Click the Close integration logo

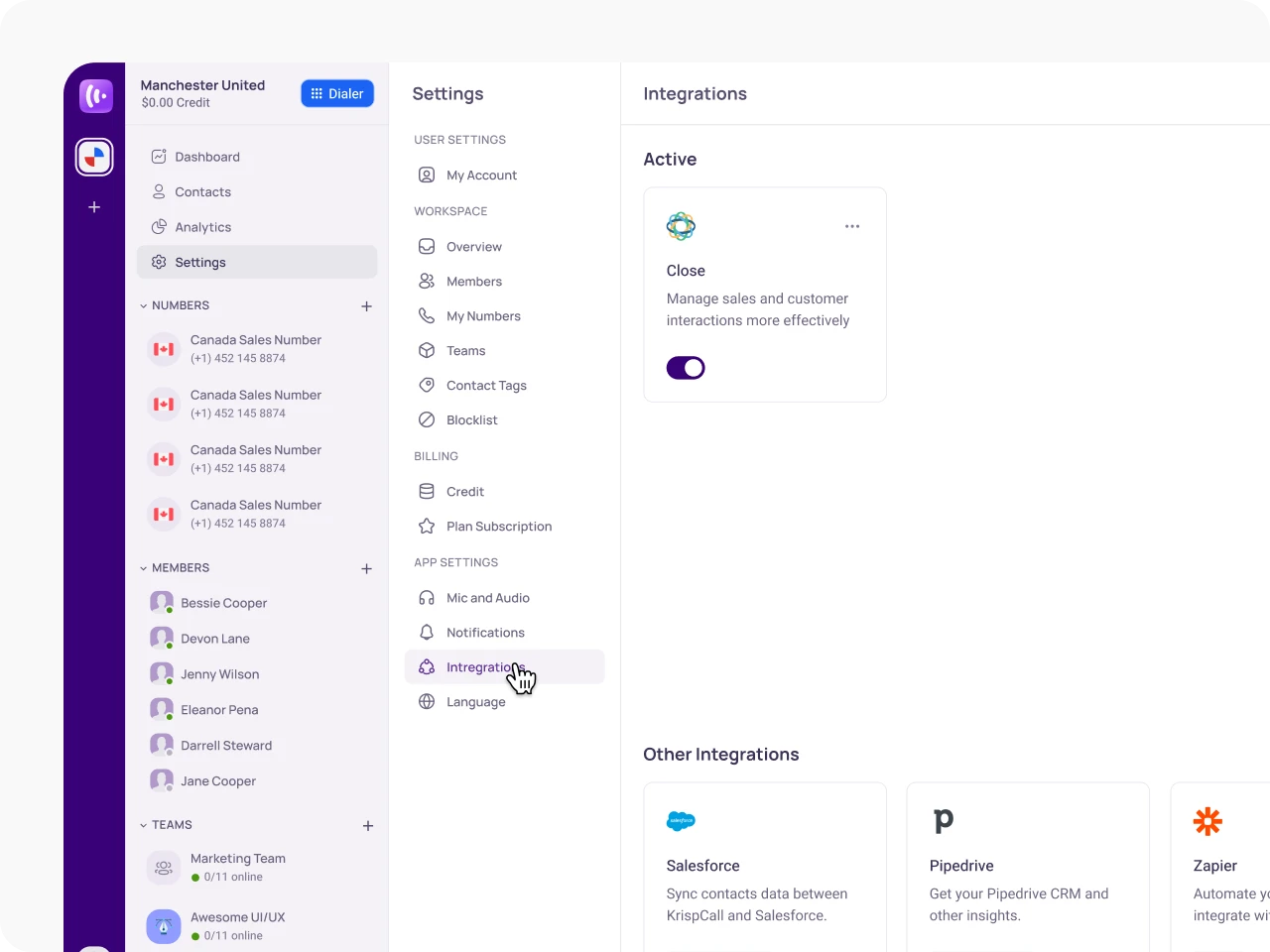point(681,226)
